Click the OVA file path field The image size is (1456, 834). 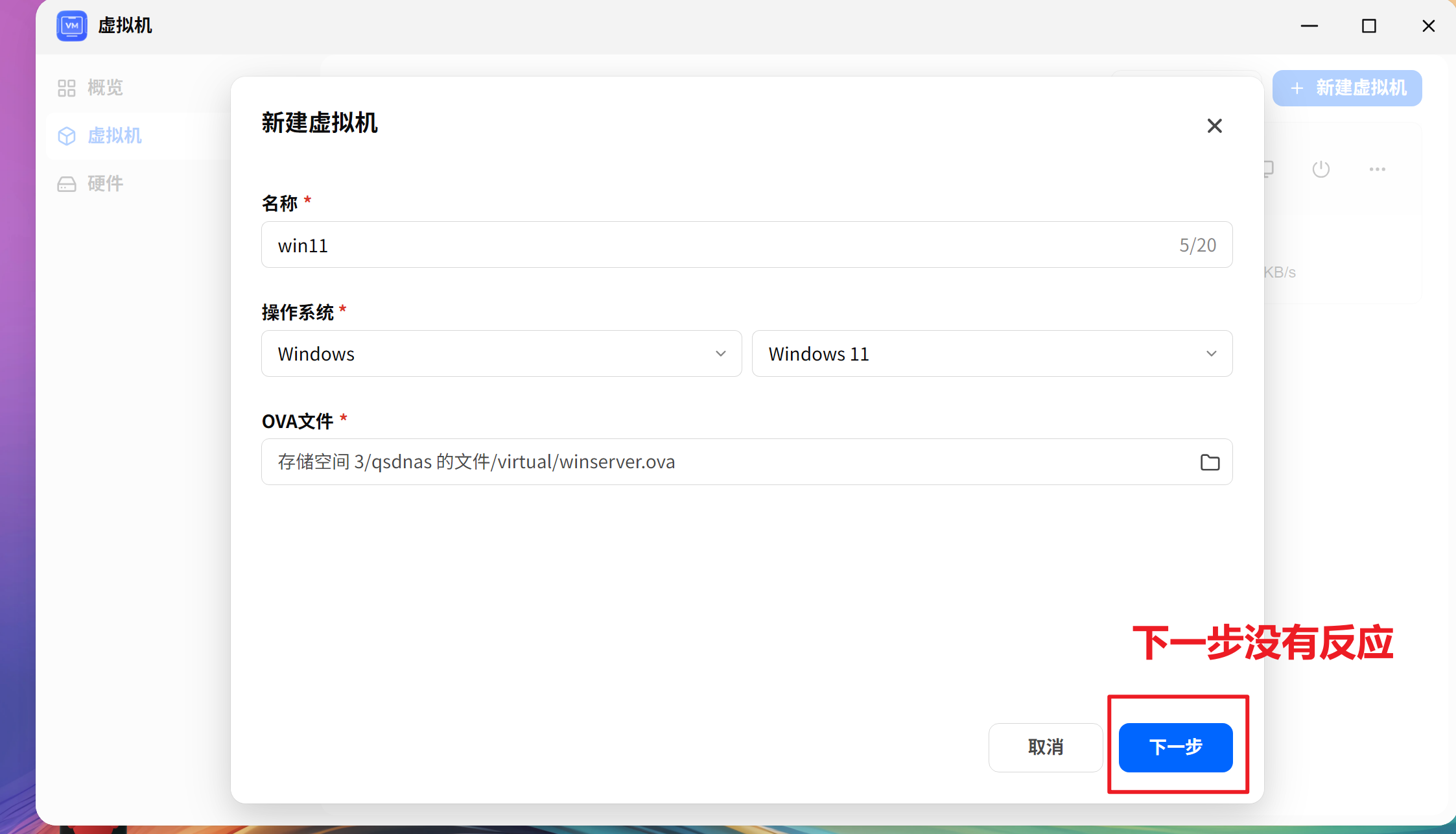[747, 462]
